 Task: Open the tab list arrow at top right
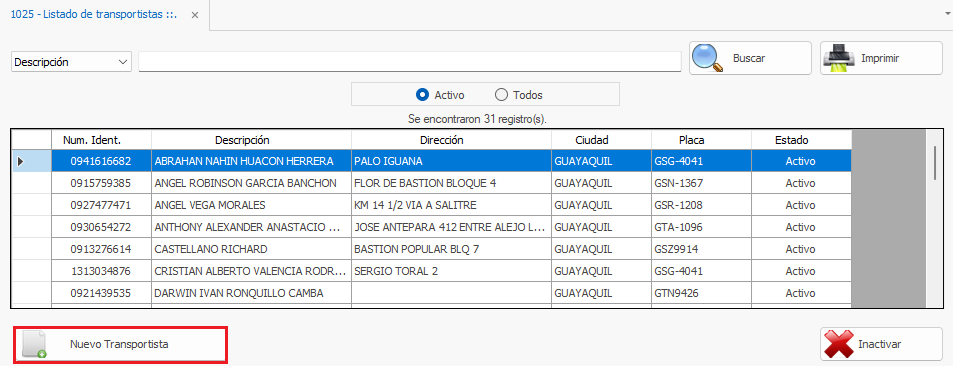point(944,14)
